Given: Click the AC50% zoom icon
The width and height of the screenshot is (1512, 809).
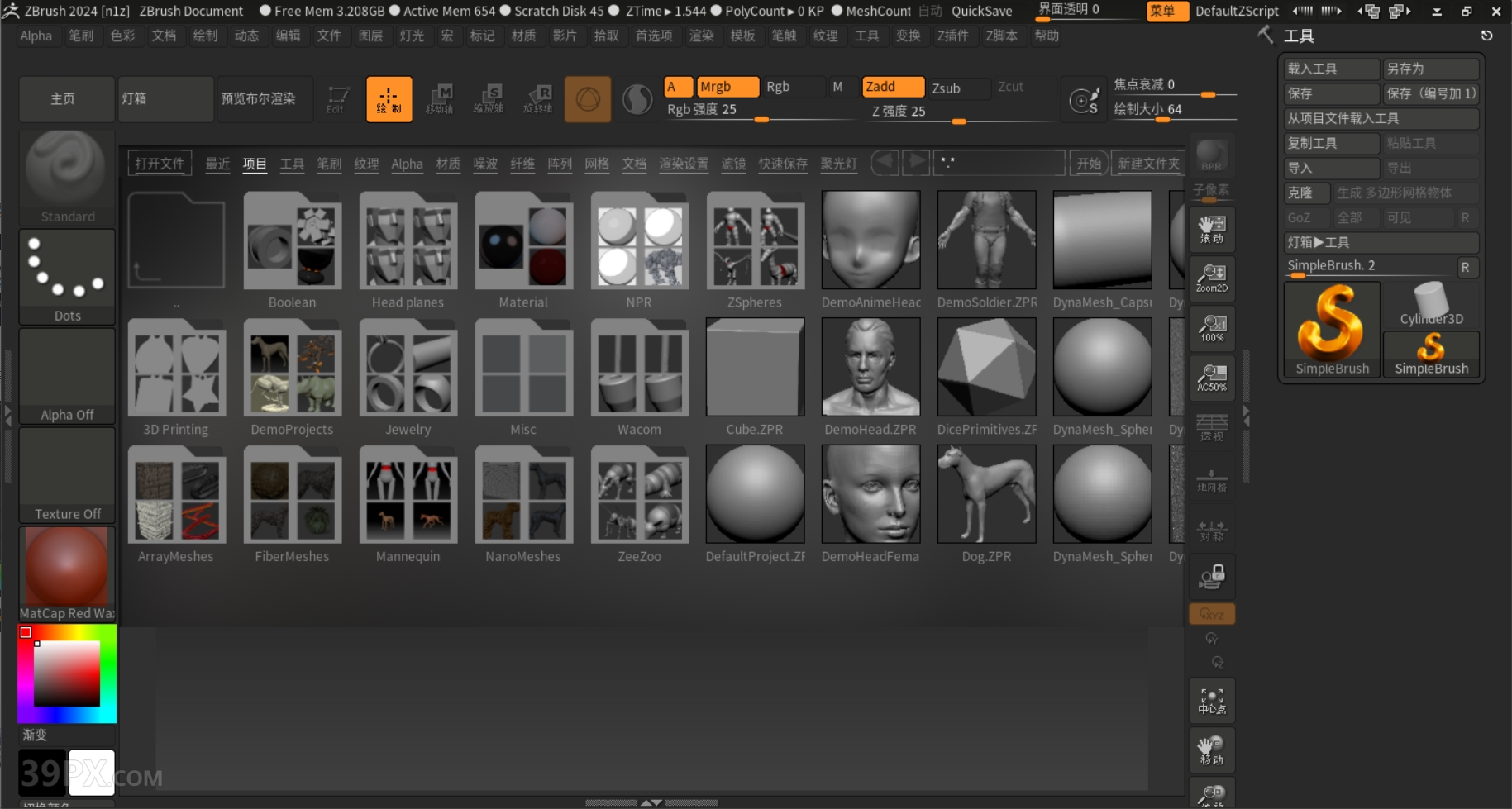Looking at the screenshot, I should [1212, 378].
